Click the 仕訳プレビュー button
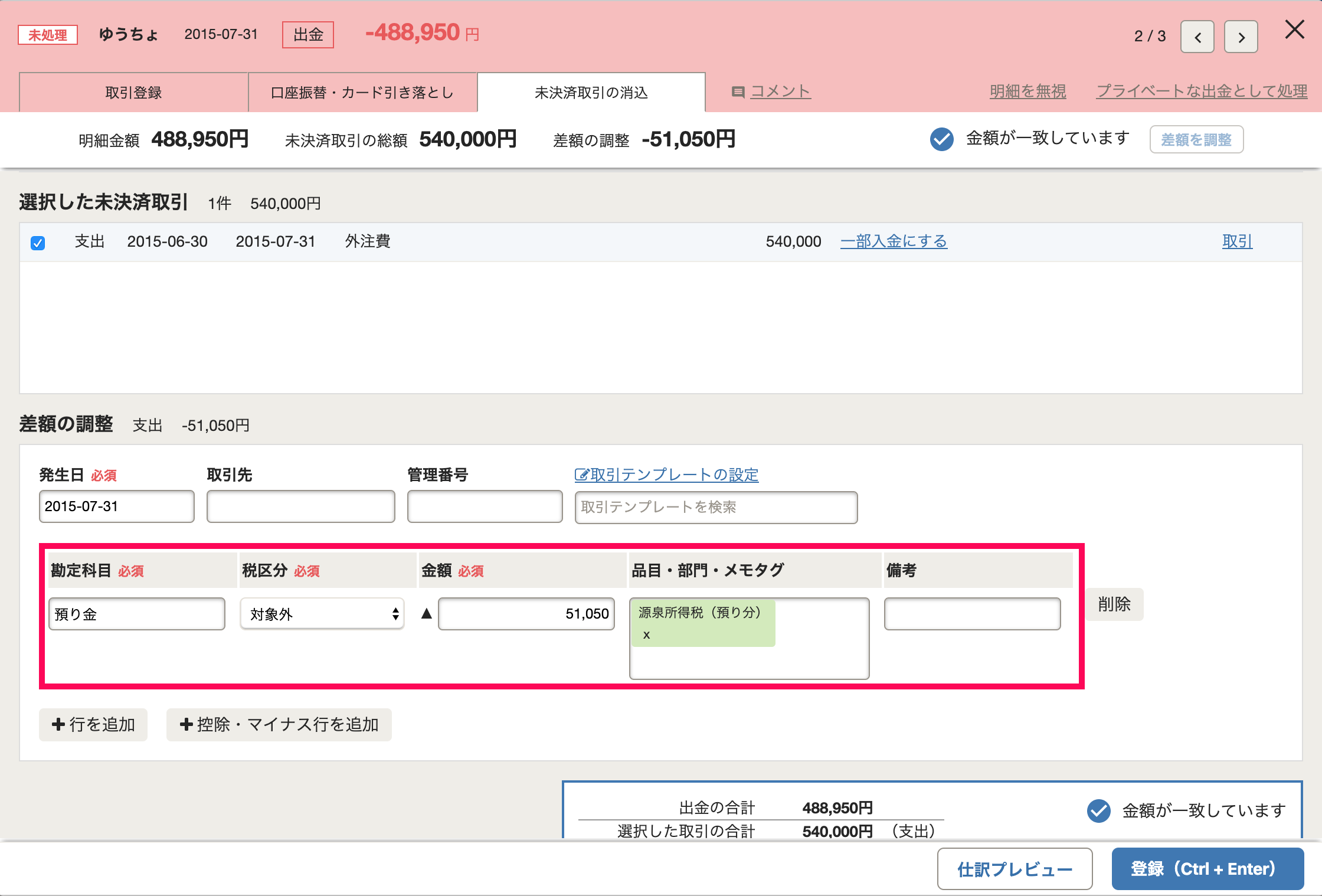 pyautogui.click(x=1015, y=869)
